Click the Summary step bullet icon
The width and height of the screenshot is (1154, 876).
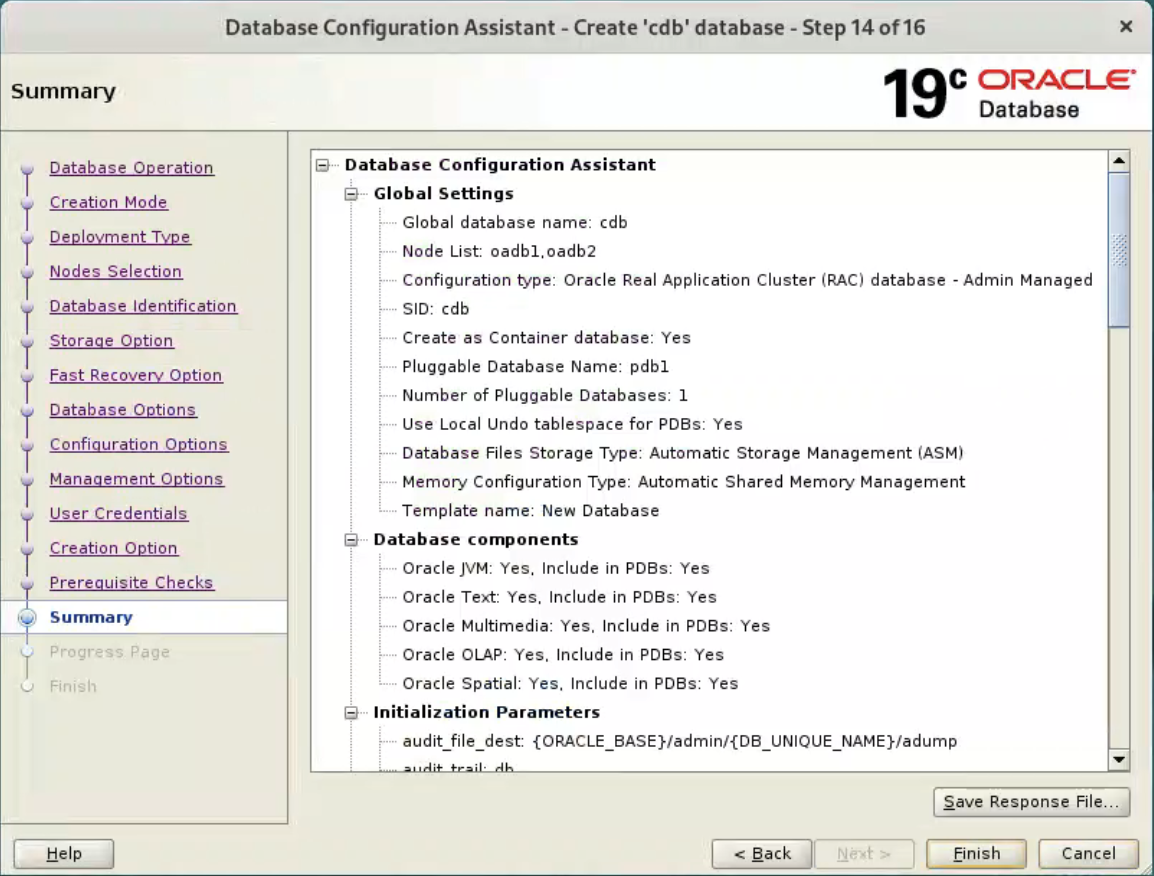click(27, 618)
